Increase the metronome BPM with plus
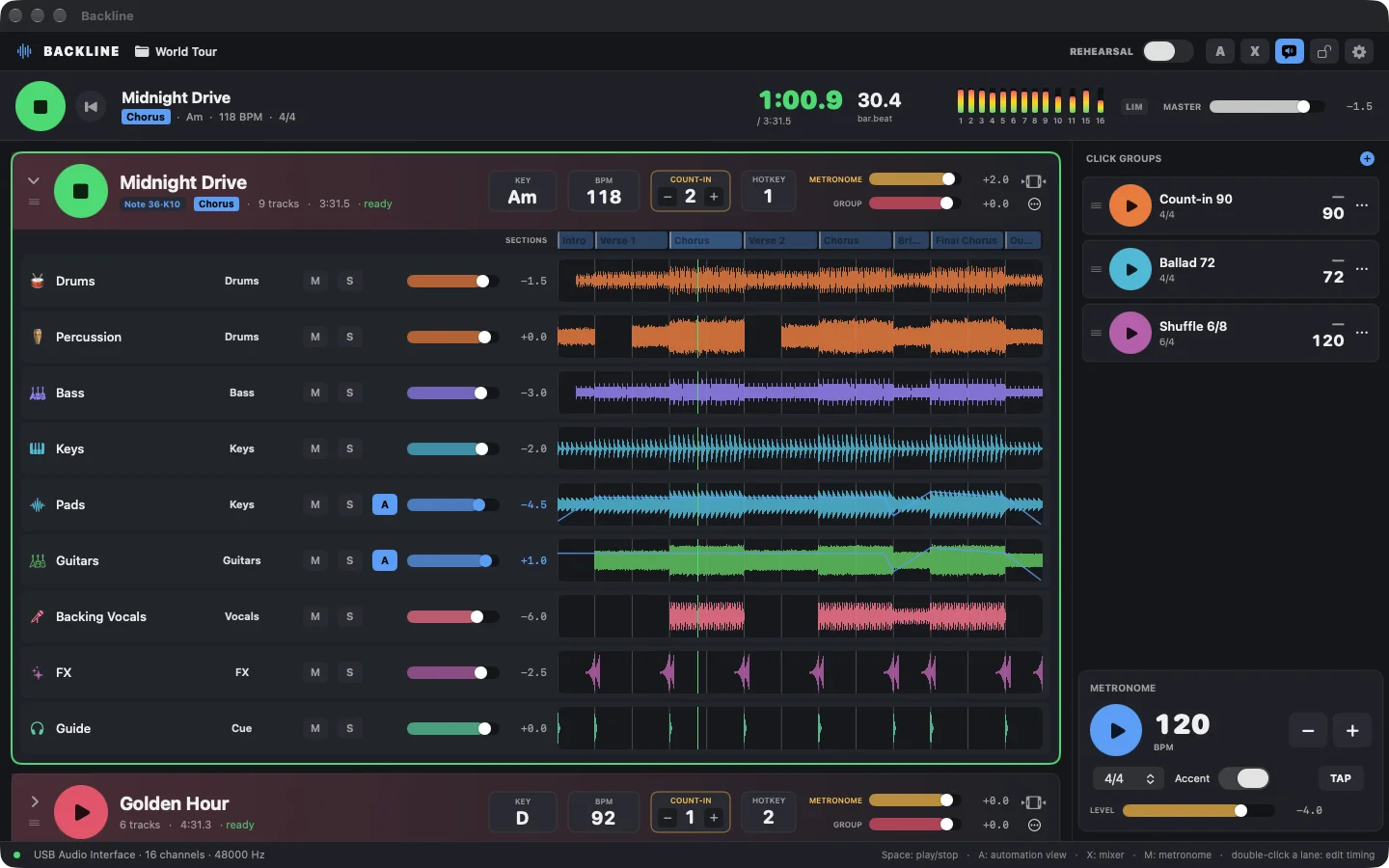This screenshot has width=1389, height=868. point(1352,731)
